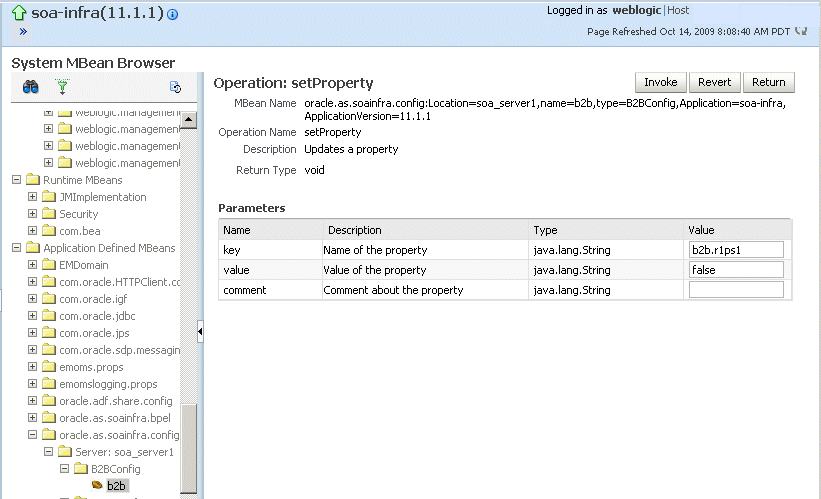The height and width of the screenshot is (499, 821).
Task: Select the emomslogging.props tree item
Action: pyautogui.click(x=108, y=384)
